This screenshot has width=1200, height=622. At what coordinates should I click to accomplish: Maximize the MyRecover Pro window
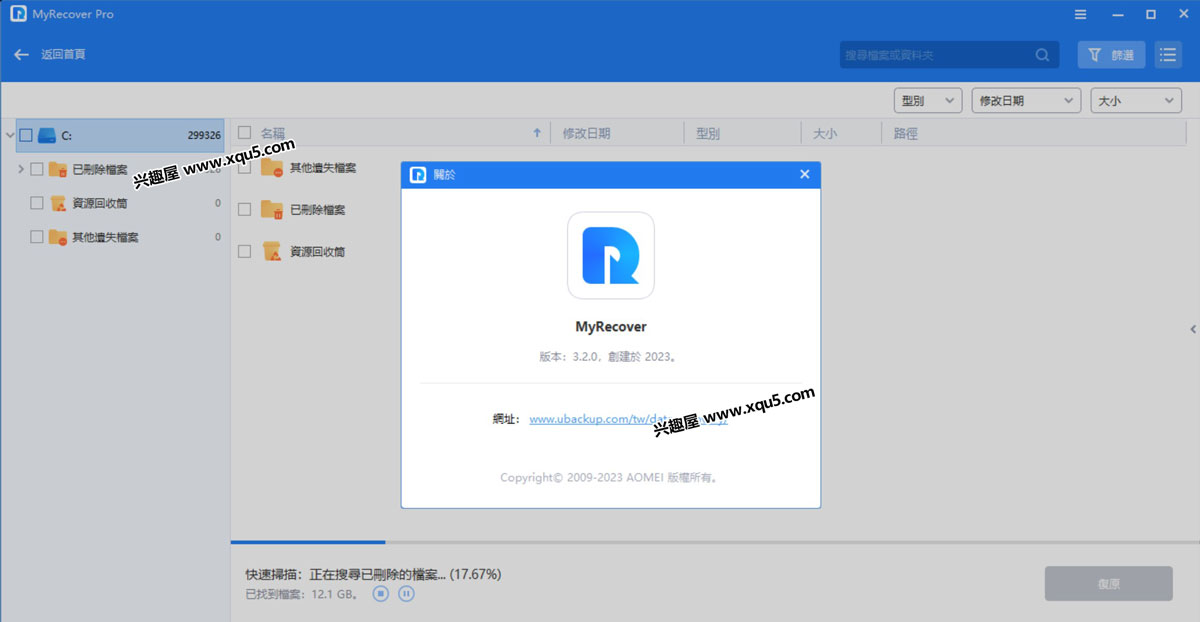tap(1151, 15)
